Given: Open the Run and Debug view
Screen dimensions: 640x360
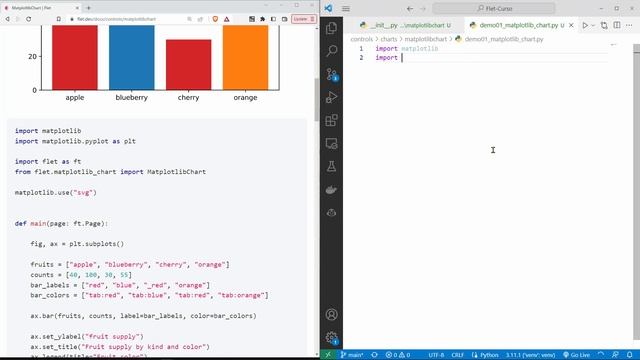Looking at the screenshot, I should tap(331, 97).
